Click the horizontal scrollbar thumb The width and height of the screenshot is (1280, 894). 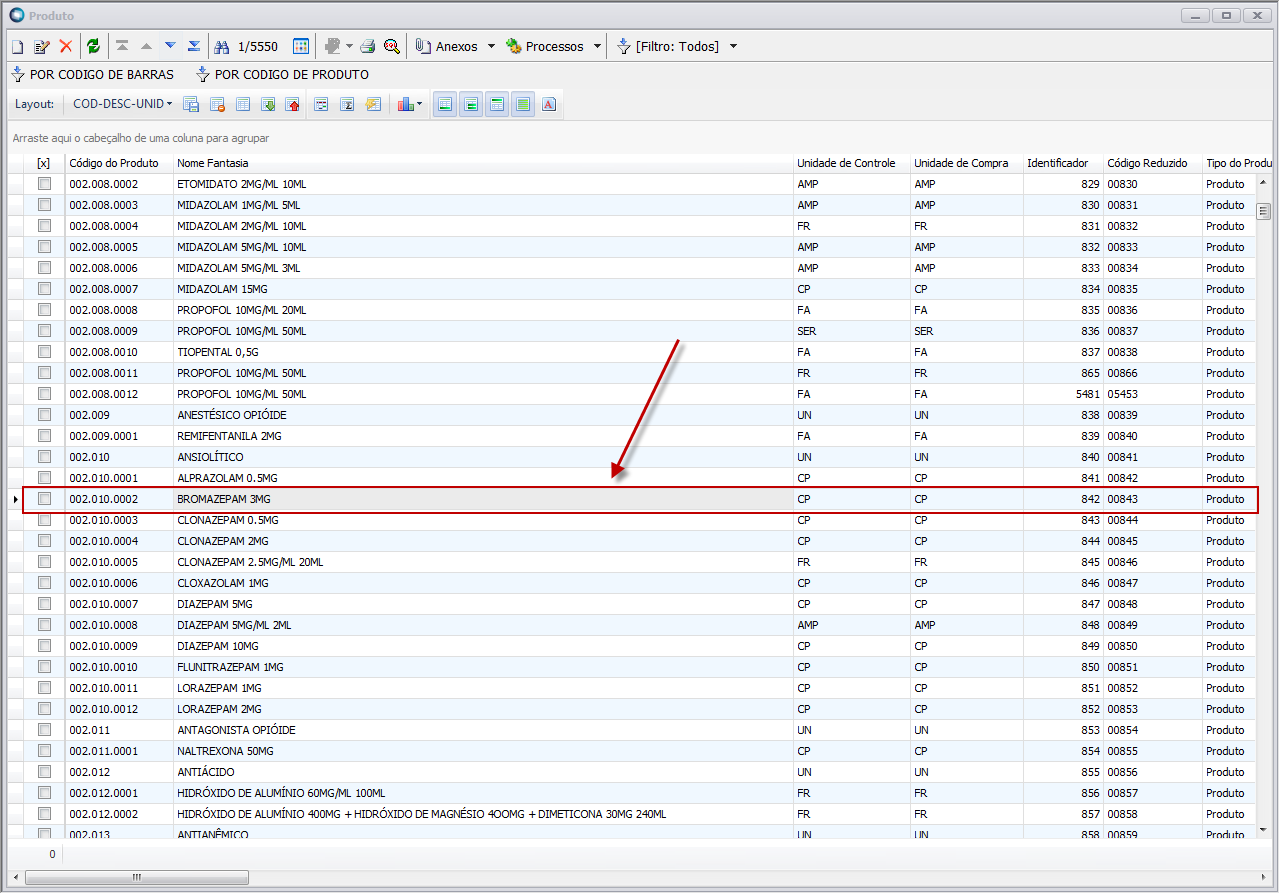137,877
